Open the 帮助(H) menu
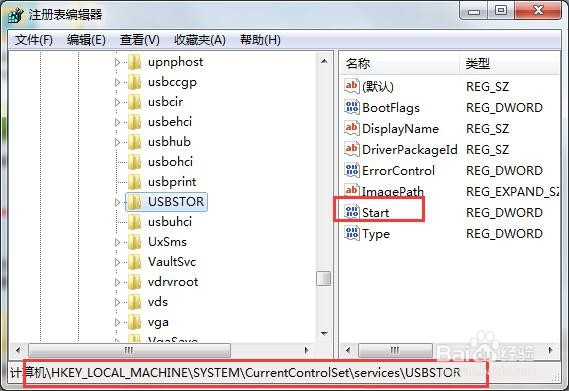The image size is (569, 391). tap(260, 40)
